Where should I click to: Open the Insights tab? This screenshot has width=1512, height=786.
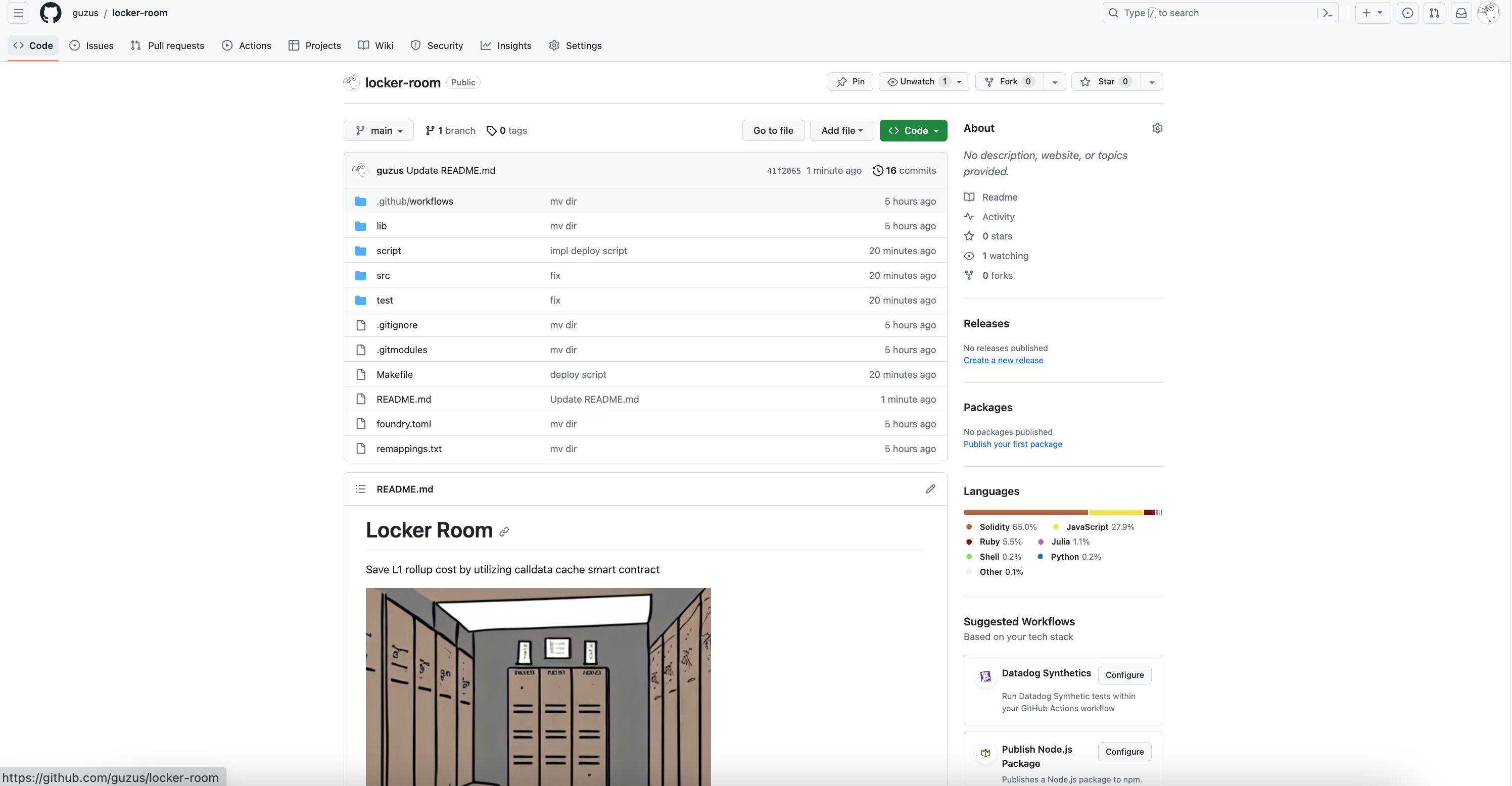tap(506, 45)
